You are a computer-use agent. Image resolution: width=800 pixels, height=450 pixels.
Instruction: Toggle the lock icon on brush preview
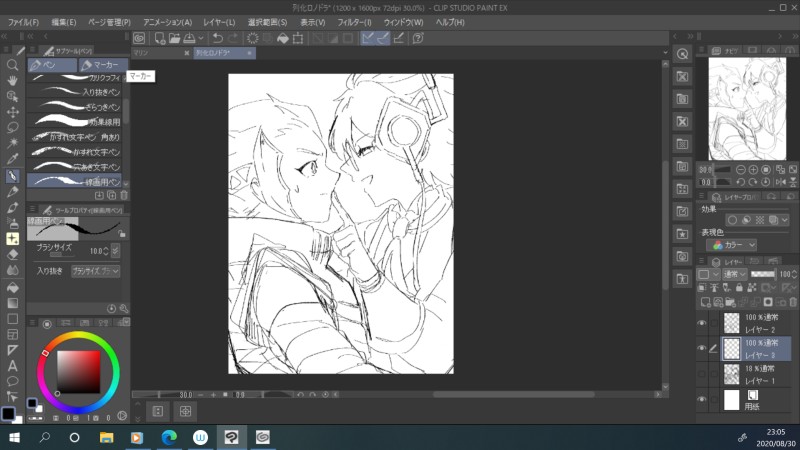(121, 233)
